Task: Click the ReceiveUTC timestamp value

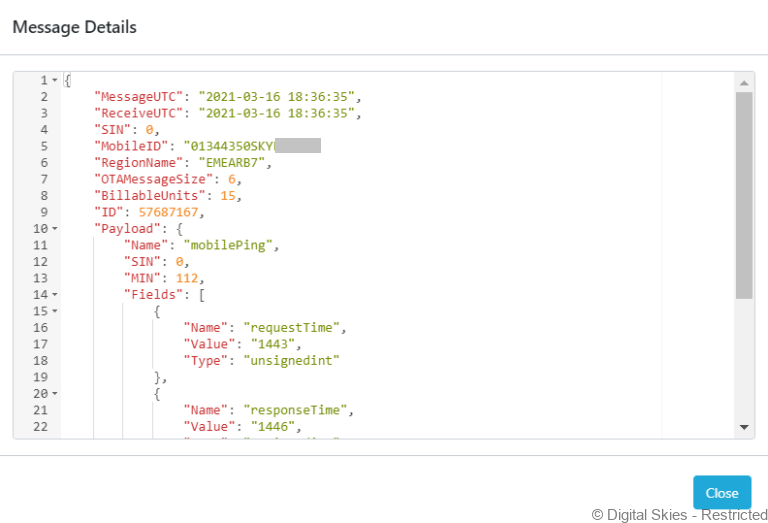Action: click(x=277, y=113)
